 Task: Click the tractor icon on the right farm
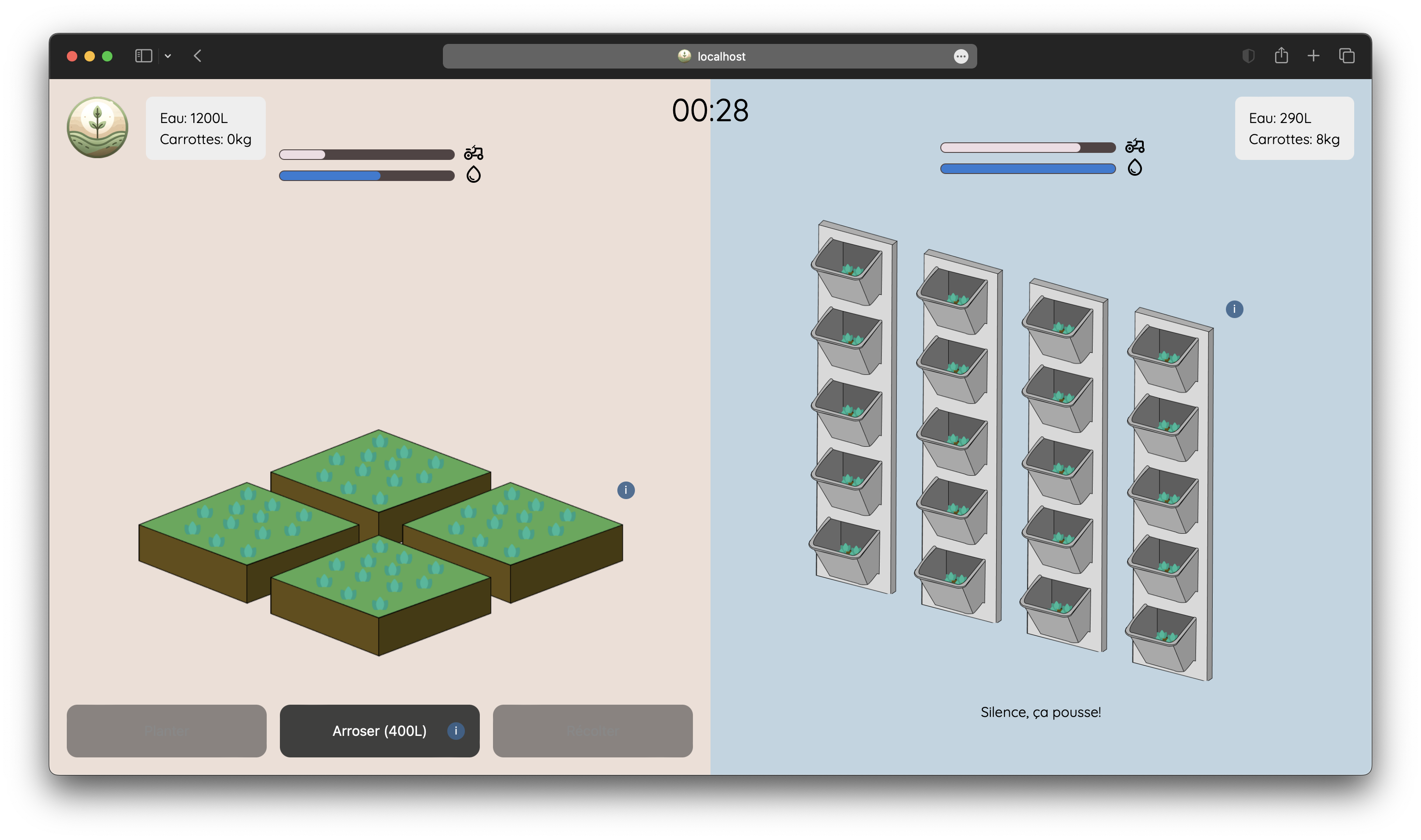pos(1135,146)
